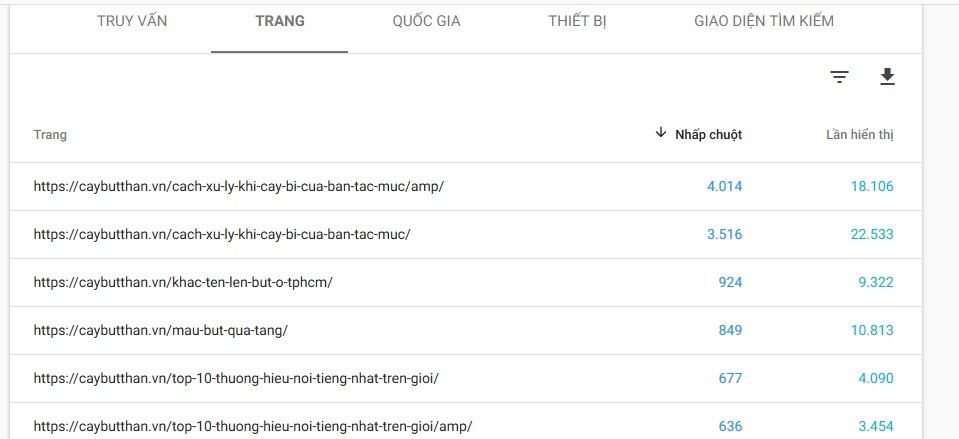The height and width of the screenshot is (439, 959).
Task: Open the QUỐC GIA tab
Action: coord(427,21)
